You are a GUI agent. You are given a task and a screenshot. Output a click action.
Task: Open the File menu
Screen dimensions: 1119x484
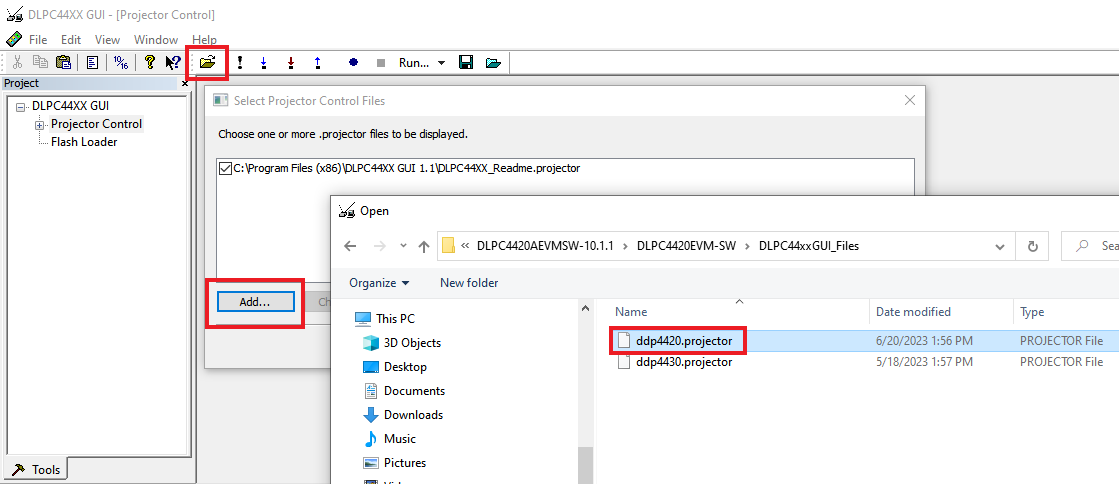(x=38, y=40)
